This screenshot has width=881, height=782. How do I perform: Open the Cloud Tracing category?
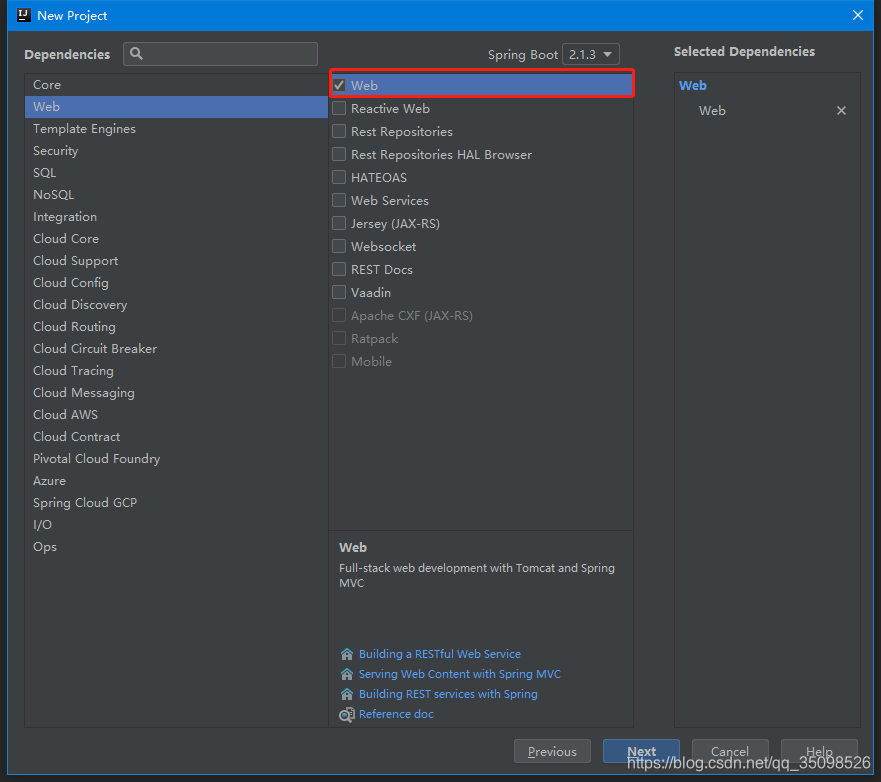pos(176,371)
